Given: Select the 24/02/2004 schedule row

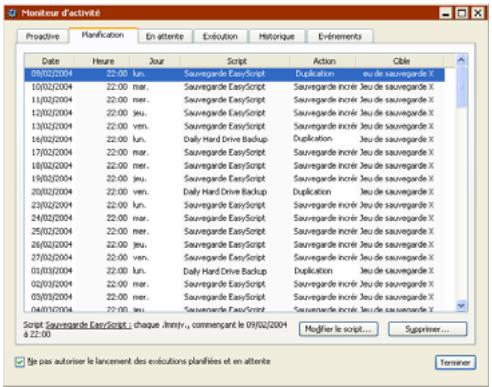Looking at the screenshot, I should 234,218.
